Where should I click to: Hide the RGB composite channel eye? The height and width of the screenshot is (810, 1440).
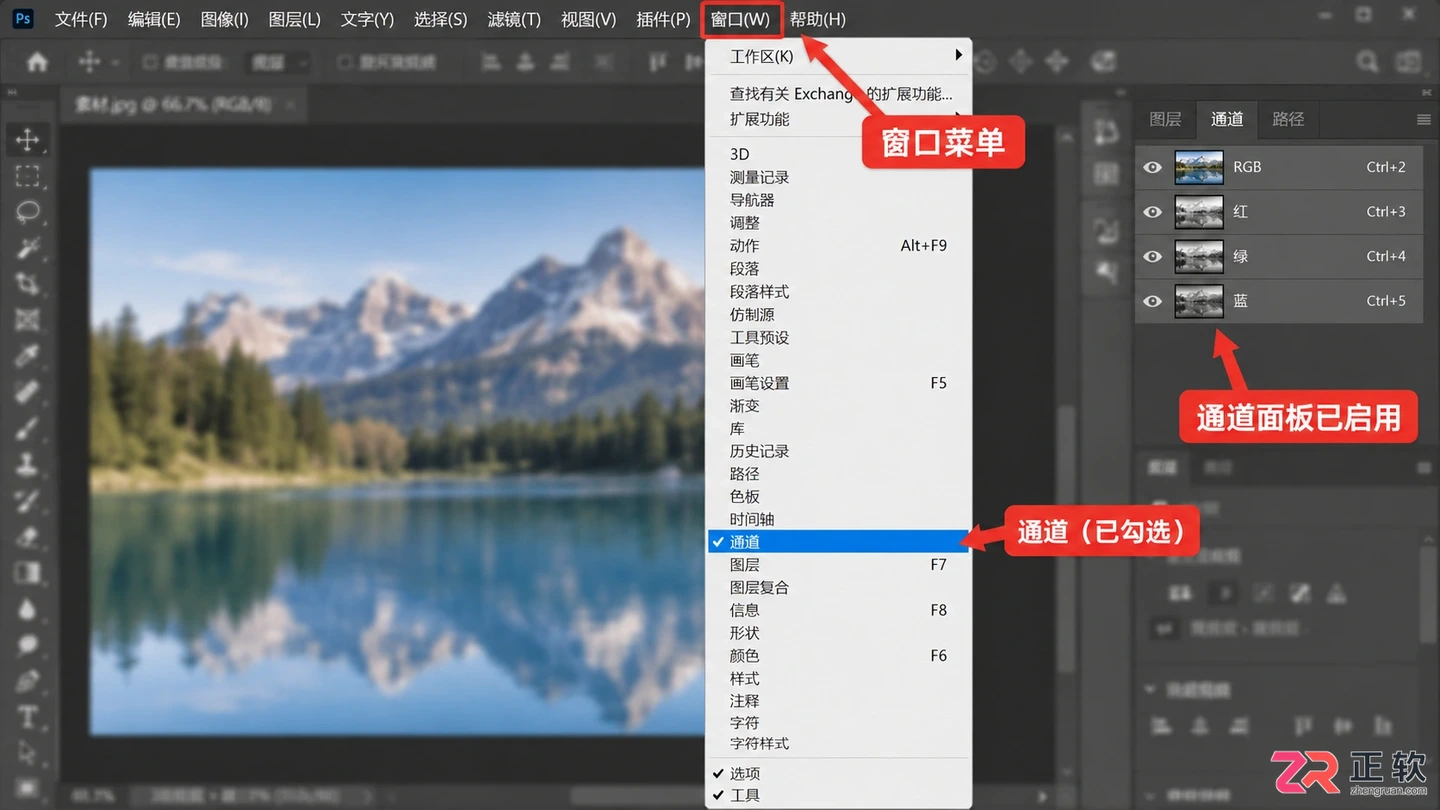click(x=1153, y=167)
